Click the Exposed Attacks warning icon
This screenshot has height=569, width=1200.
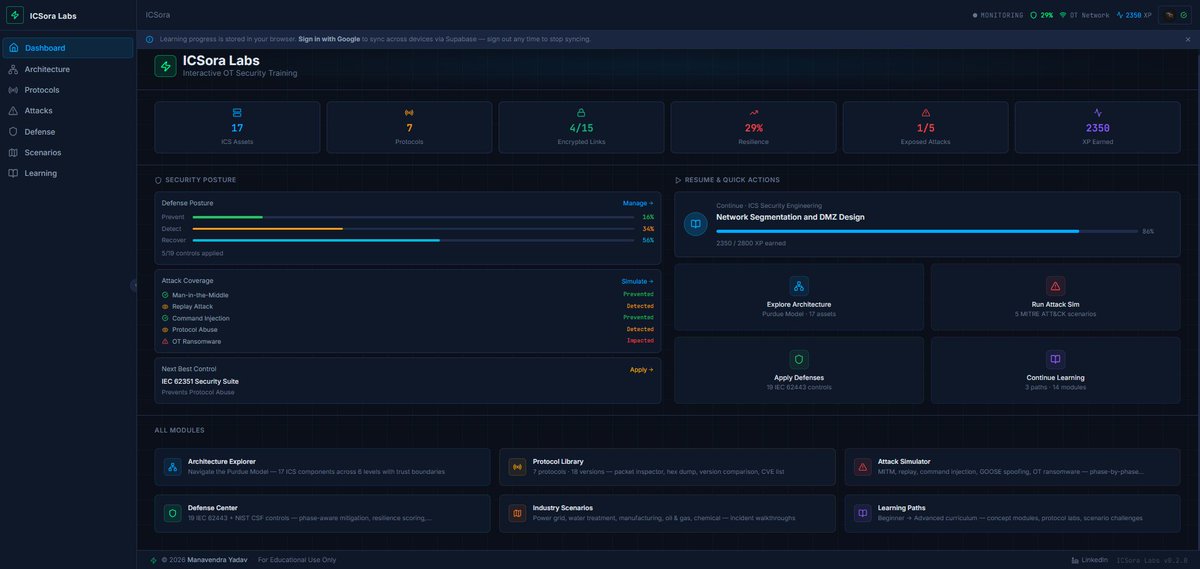(926, 113)
